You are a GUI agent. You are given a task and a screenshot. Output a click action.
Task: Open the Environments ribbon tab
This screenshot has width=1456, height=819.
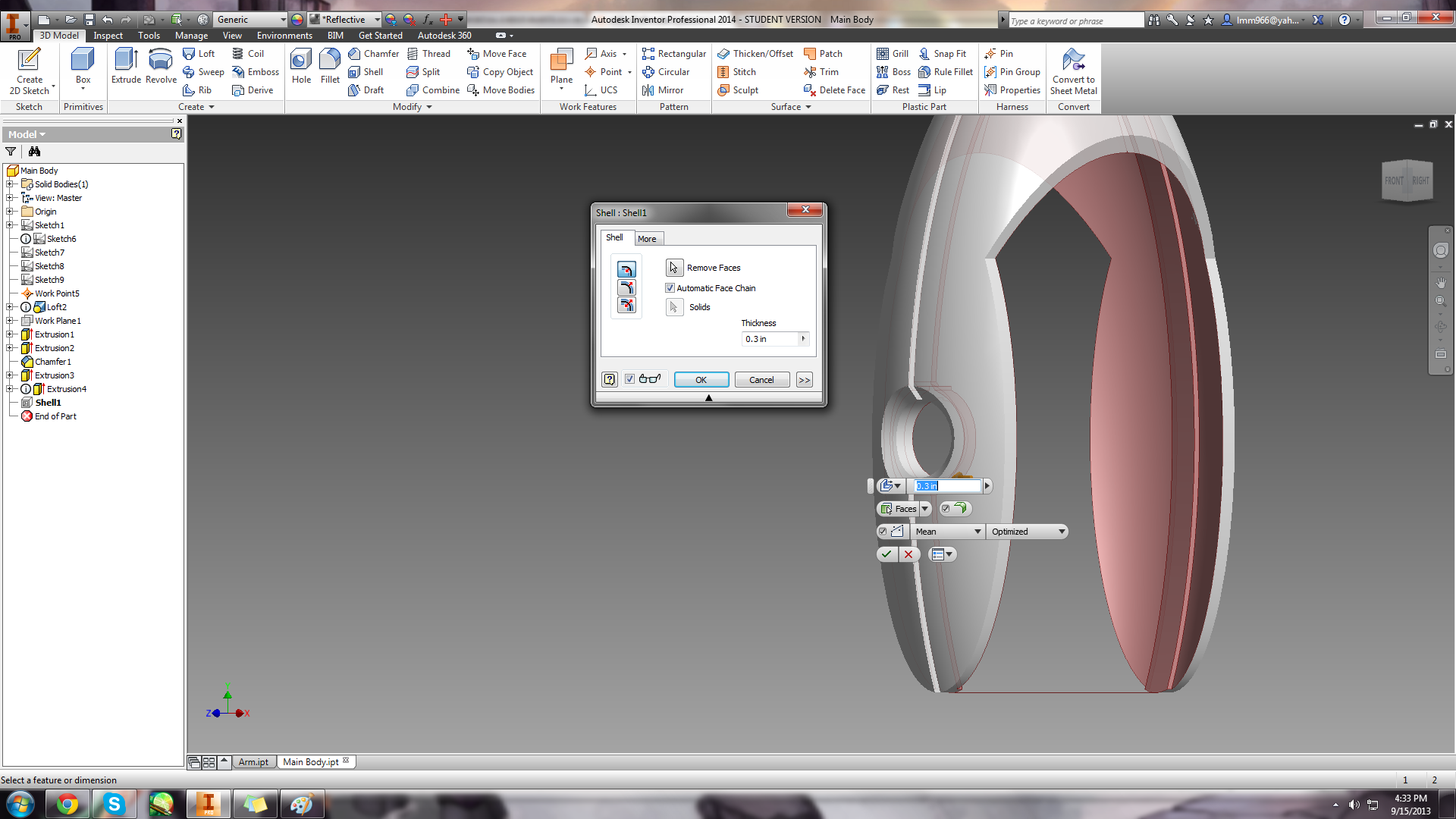click(x=284, y=36)
